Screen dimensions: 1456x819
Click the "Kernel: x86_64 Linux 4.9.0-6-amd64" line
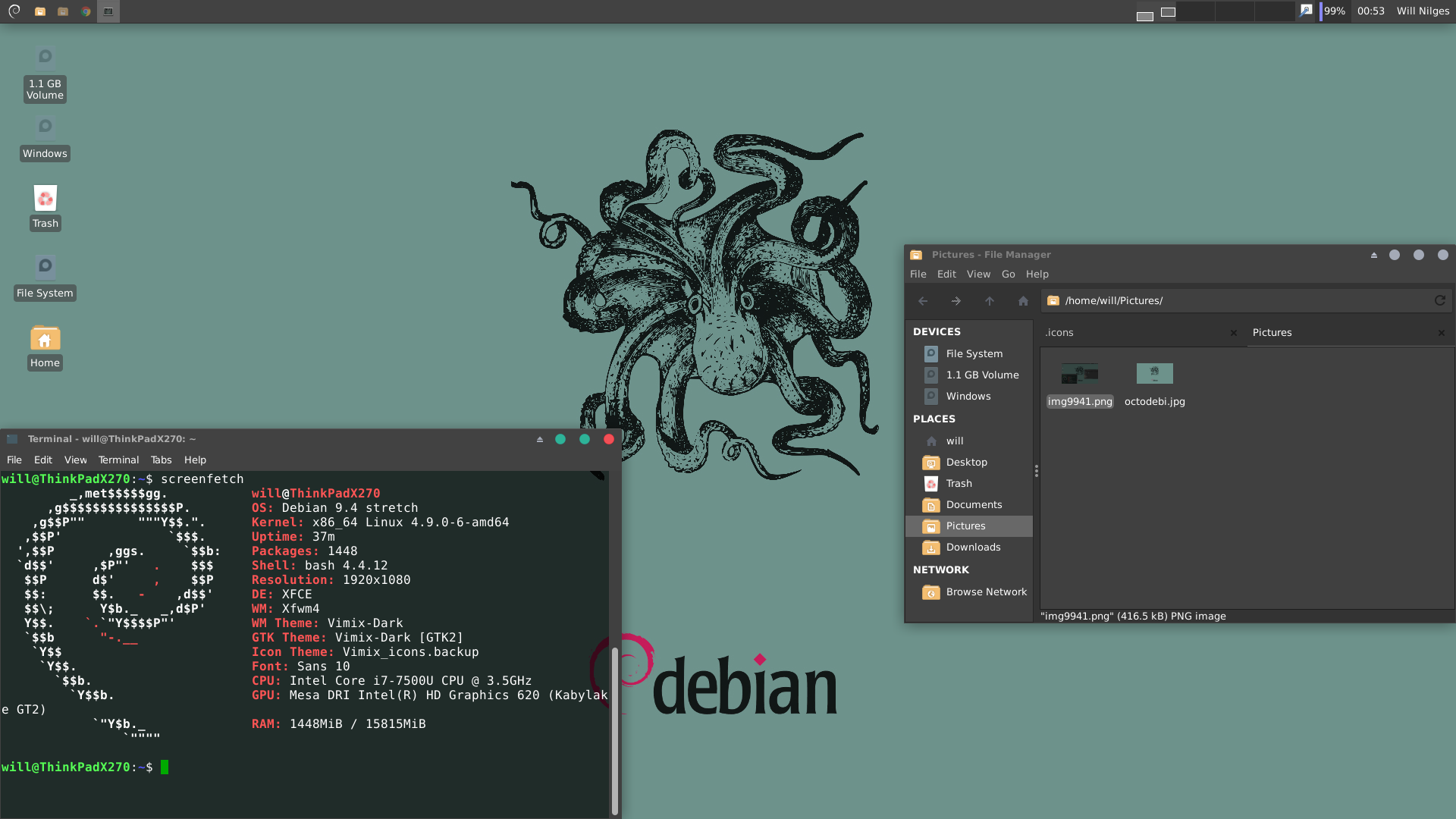coord(380,522)
